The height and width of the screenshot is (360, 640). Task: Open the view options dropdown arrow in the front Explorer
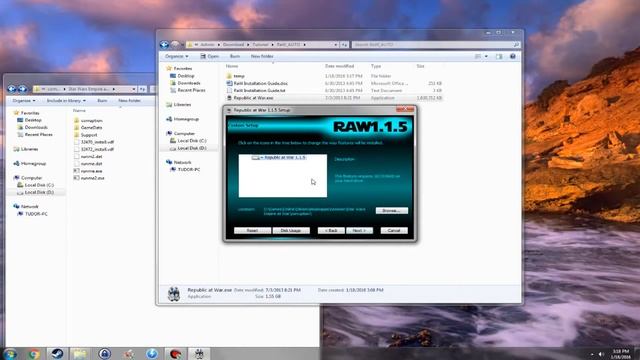[486, 56]
